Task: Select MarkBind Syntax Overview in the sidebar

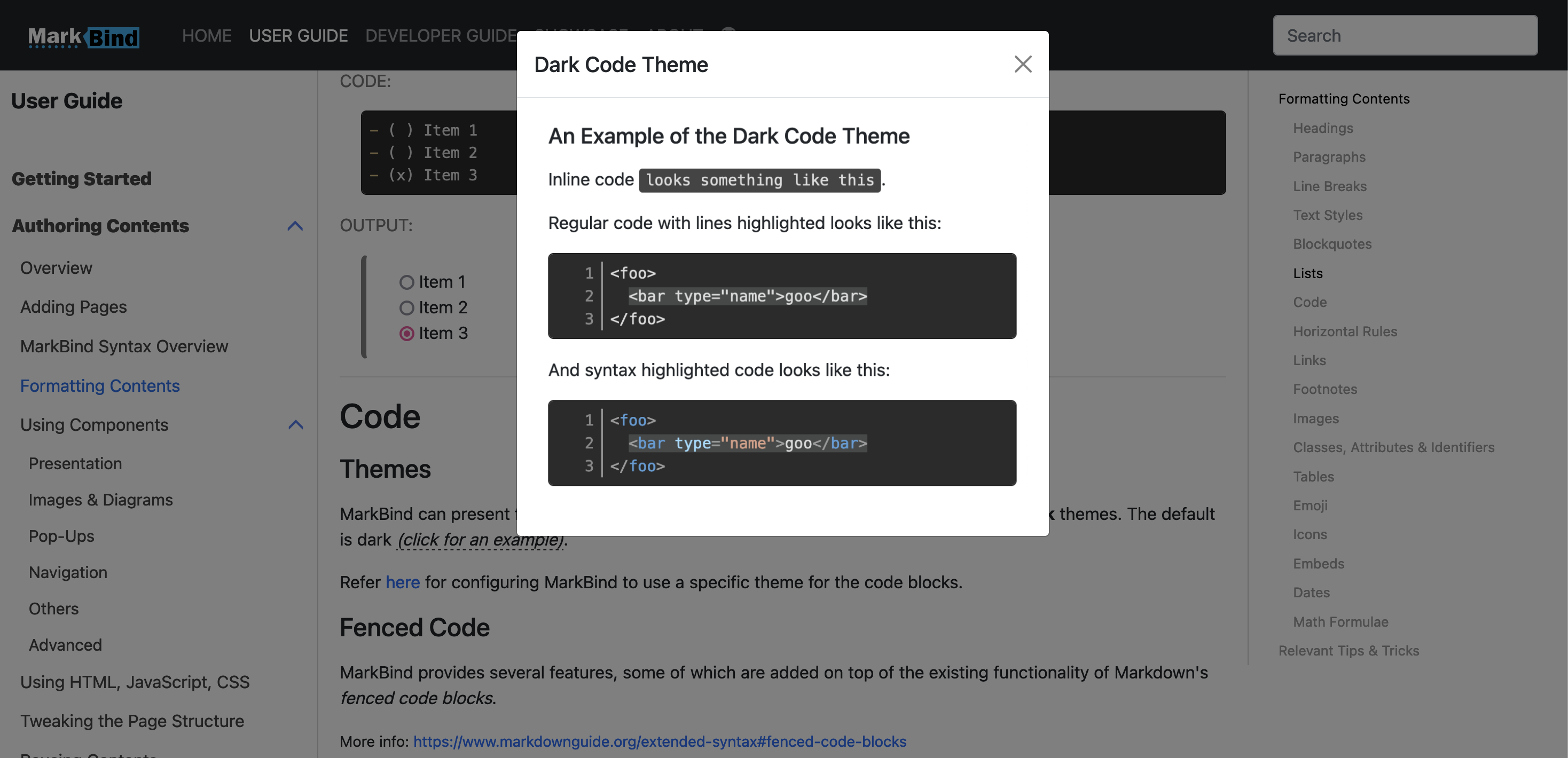Action: pos(123,346)
